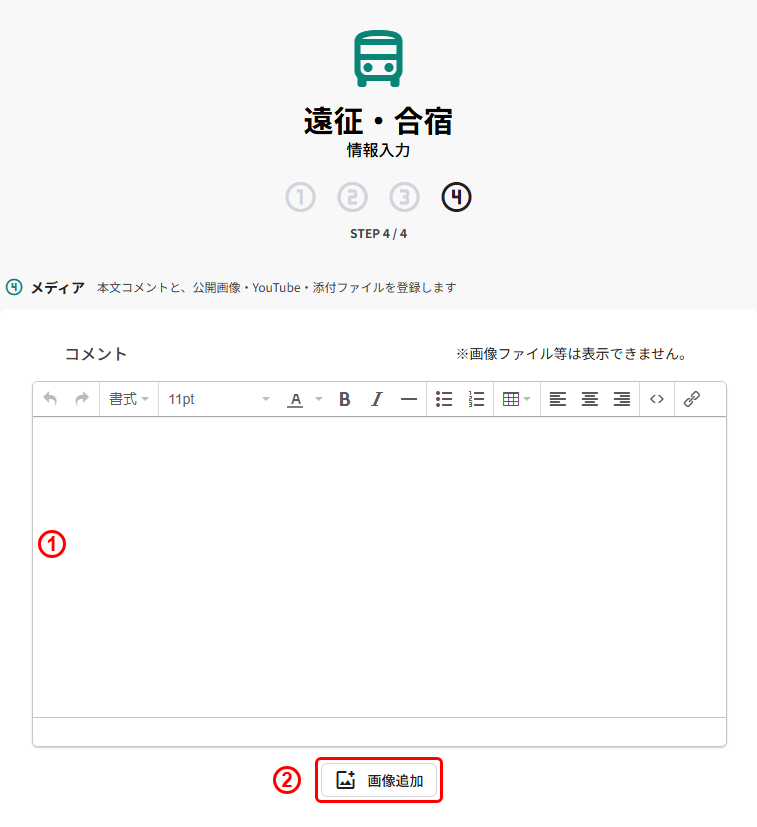Click the 遠征・合宿 heading
This screenshot has height=827, width=757.
(x=378, y=121)
